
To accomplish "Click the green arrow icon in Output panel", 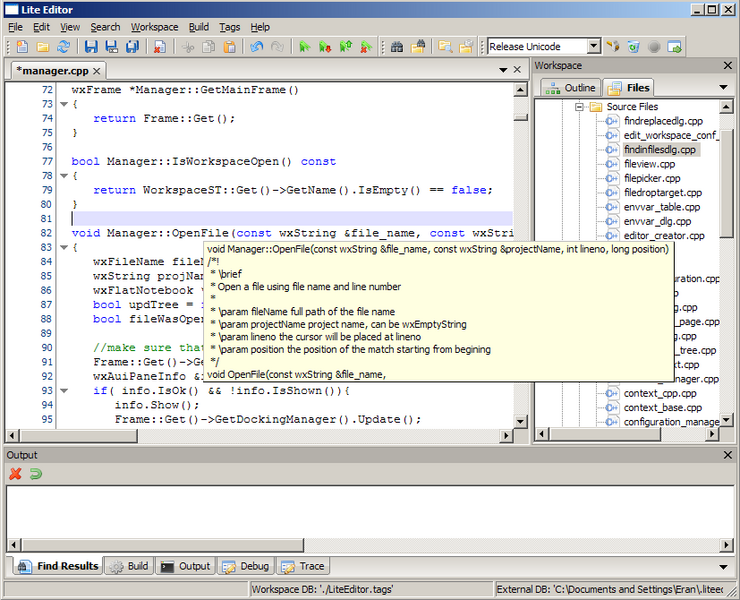I will tap(36, 473).
